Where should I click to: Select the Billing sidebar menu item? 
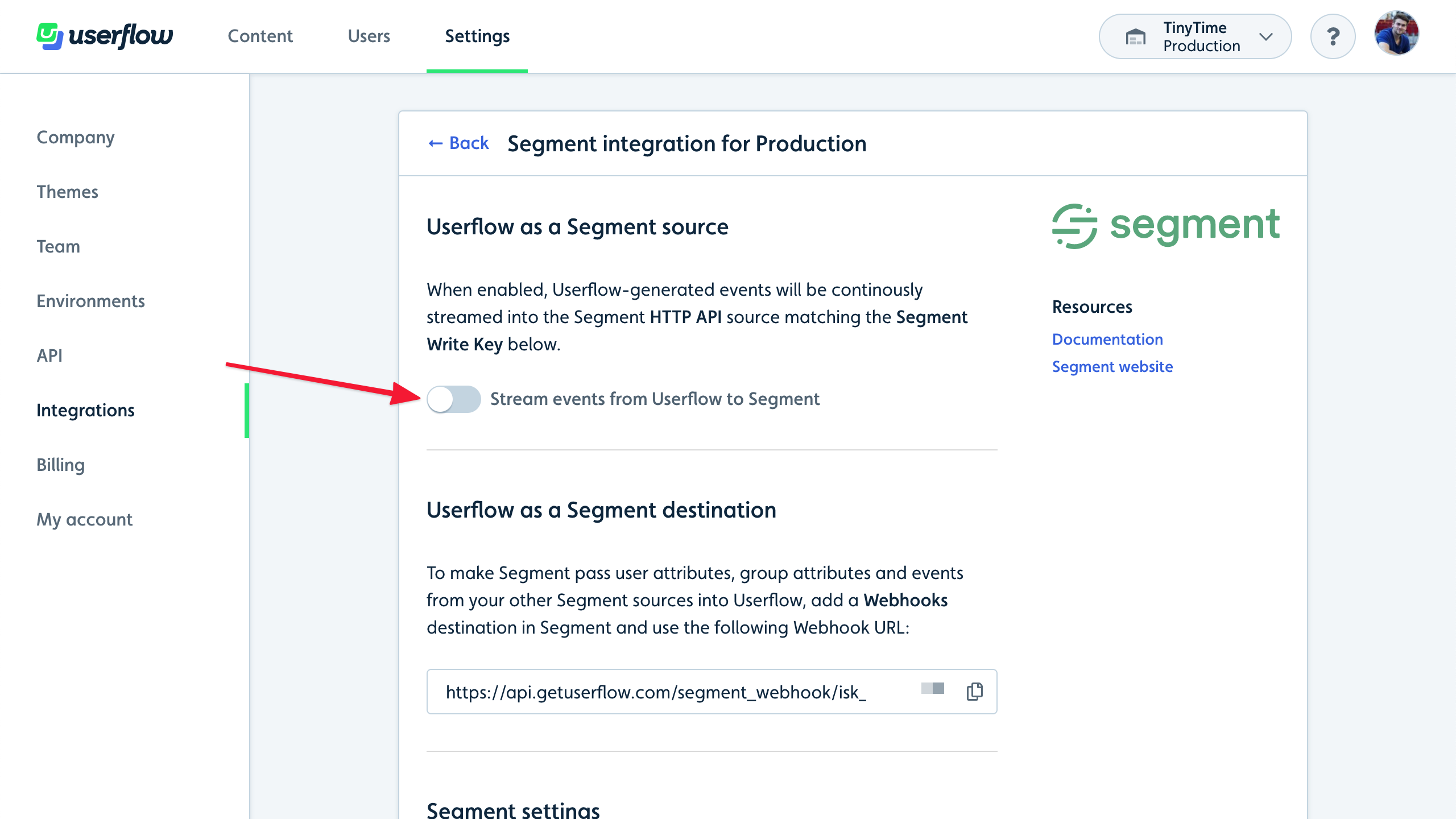60,464
